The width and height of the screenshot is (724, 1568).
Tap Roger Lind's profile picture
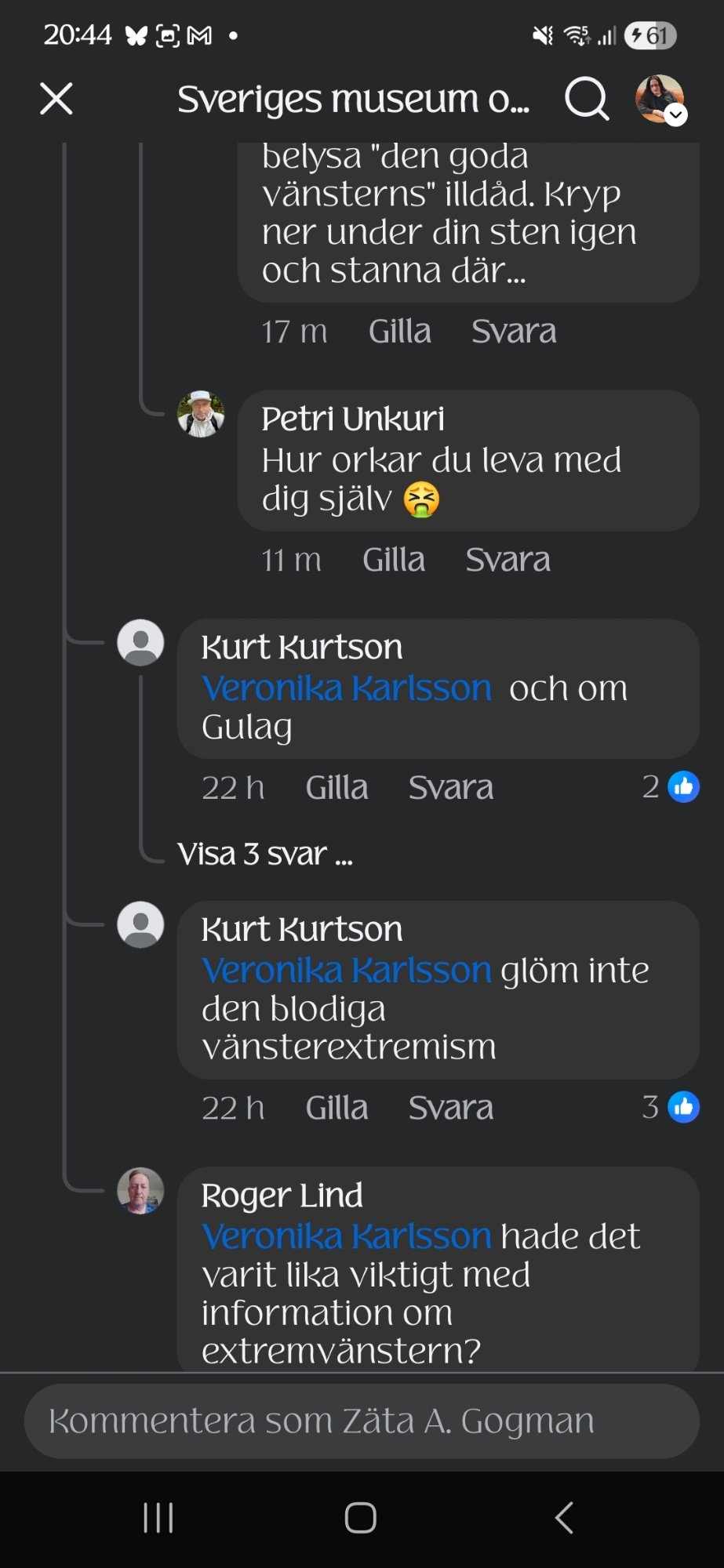click(x=140, y=1191)
